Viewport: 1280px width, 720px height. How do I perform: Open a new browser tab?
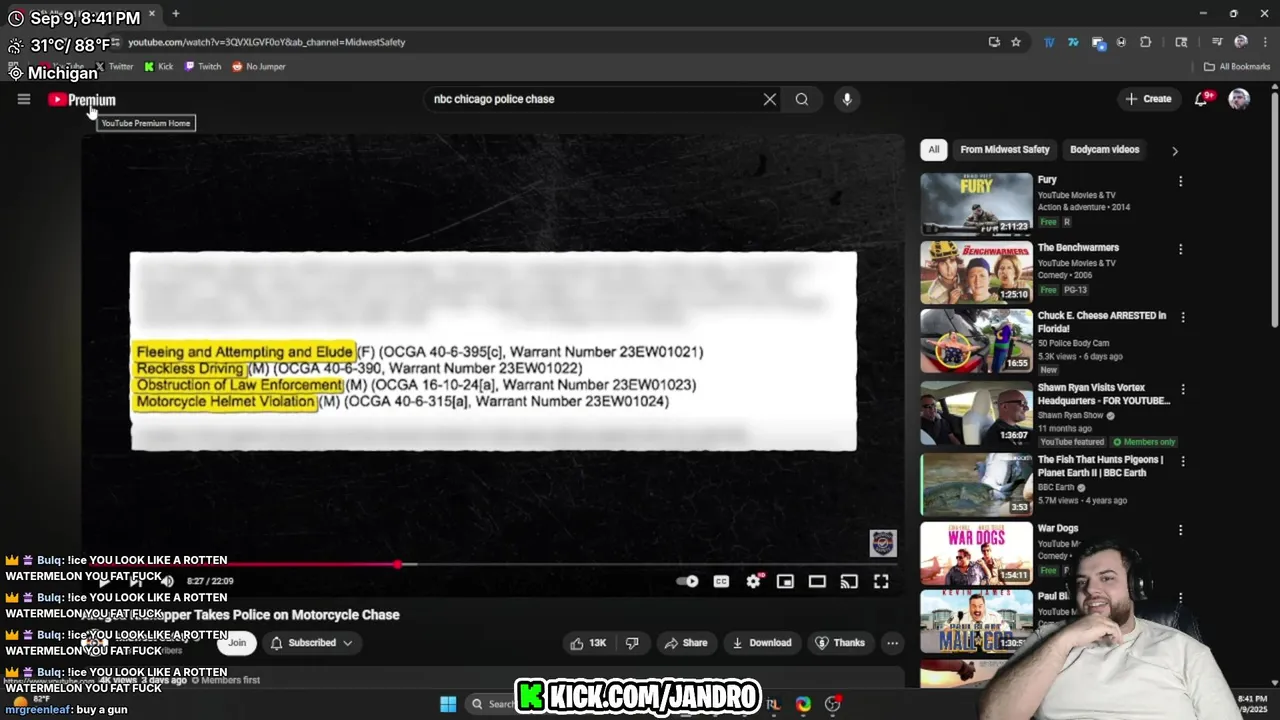(x=175, y=13)
